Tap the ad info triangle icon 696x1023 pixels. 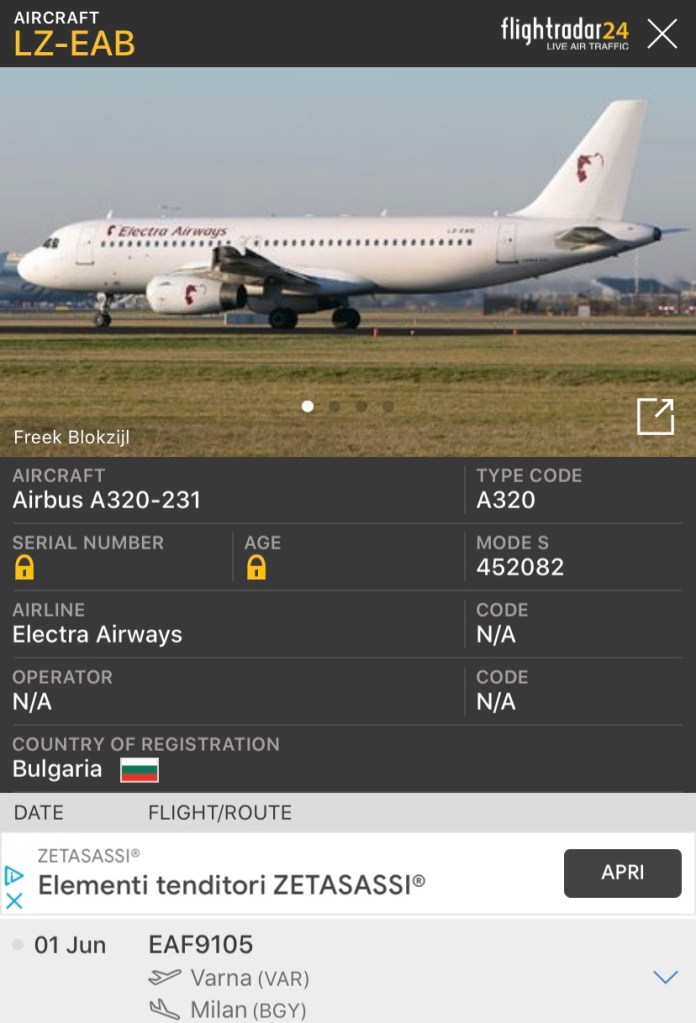coord(14,876)
